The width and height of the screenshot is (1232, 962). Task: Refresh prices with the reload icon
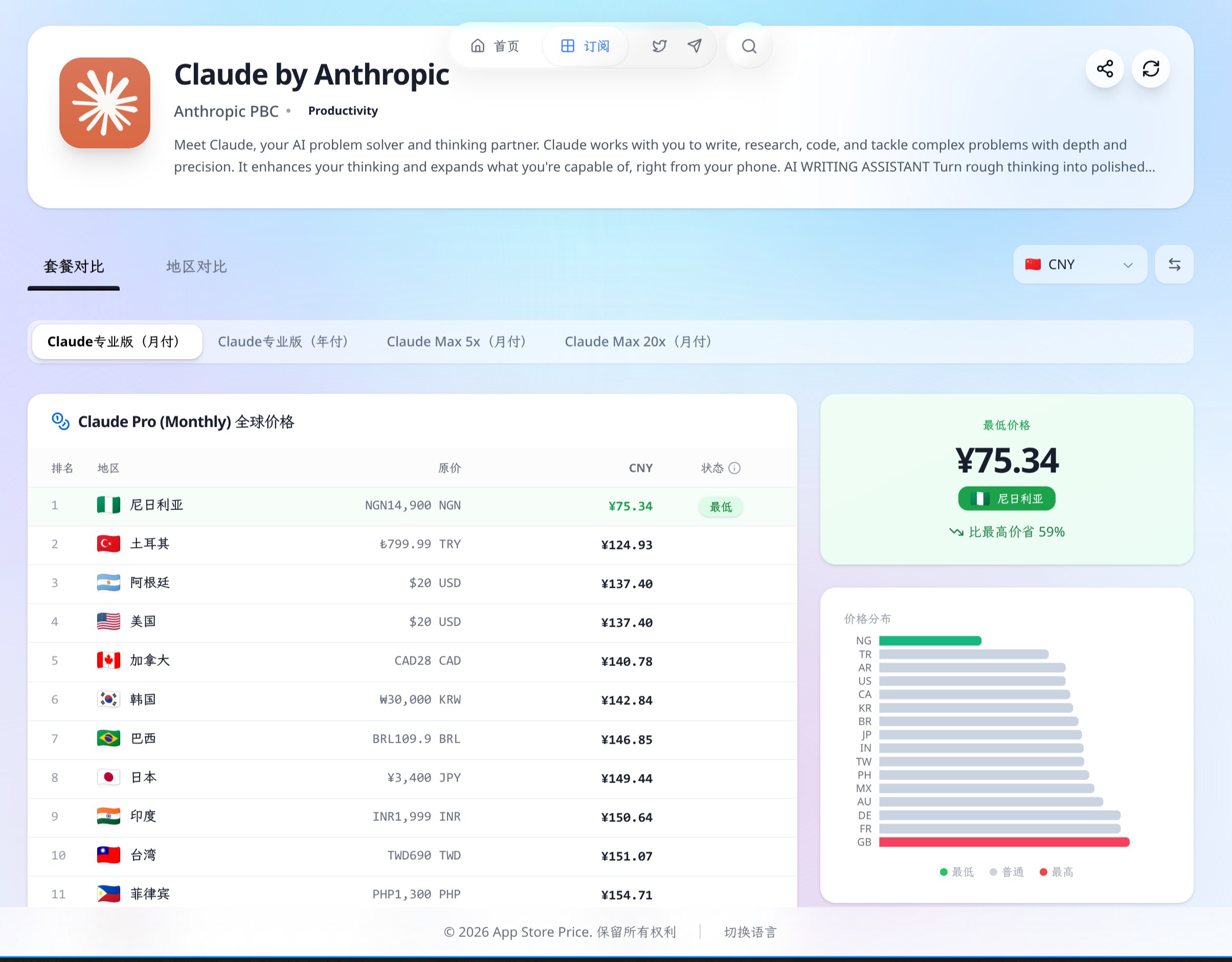[x=1151, y=69]
